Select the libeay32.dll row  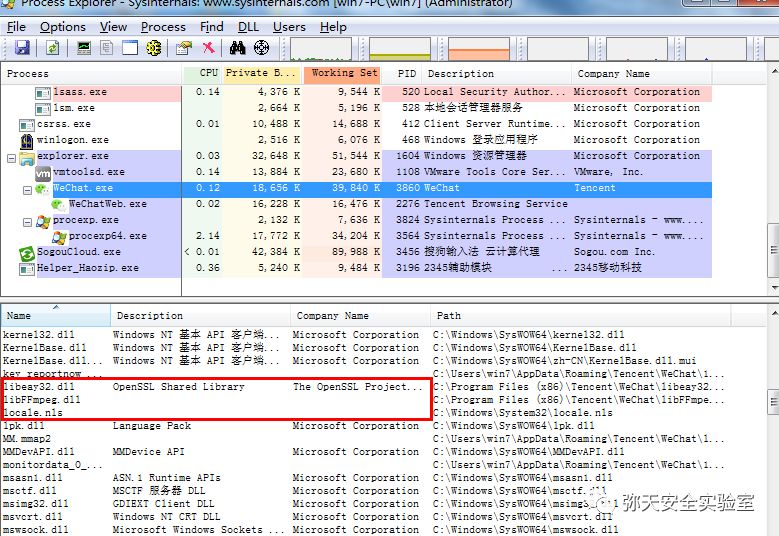point(364,386)
